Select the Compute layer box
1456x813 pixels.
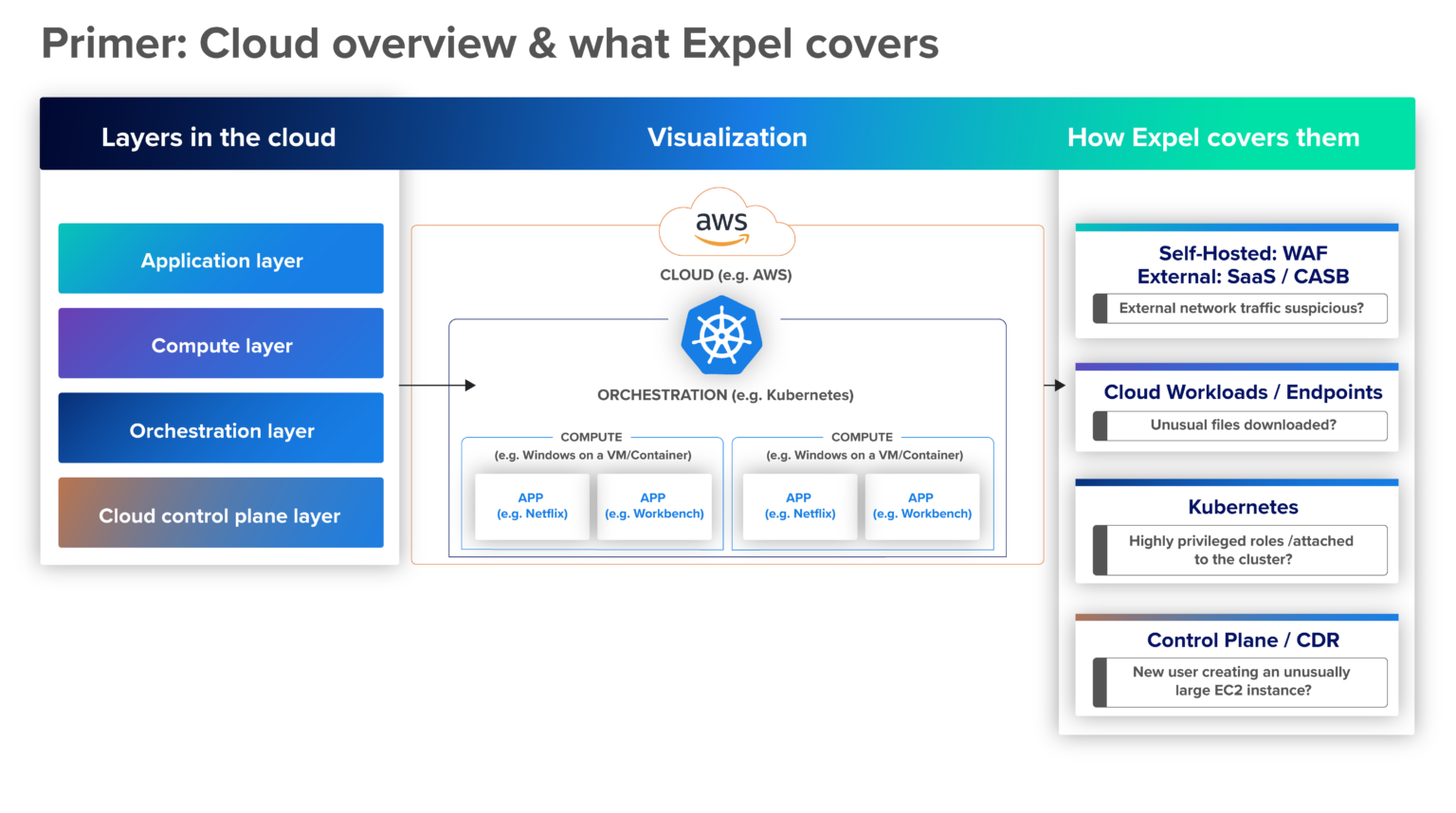(x=221, y=344)
